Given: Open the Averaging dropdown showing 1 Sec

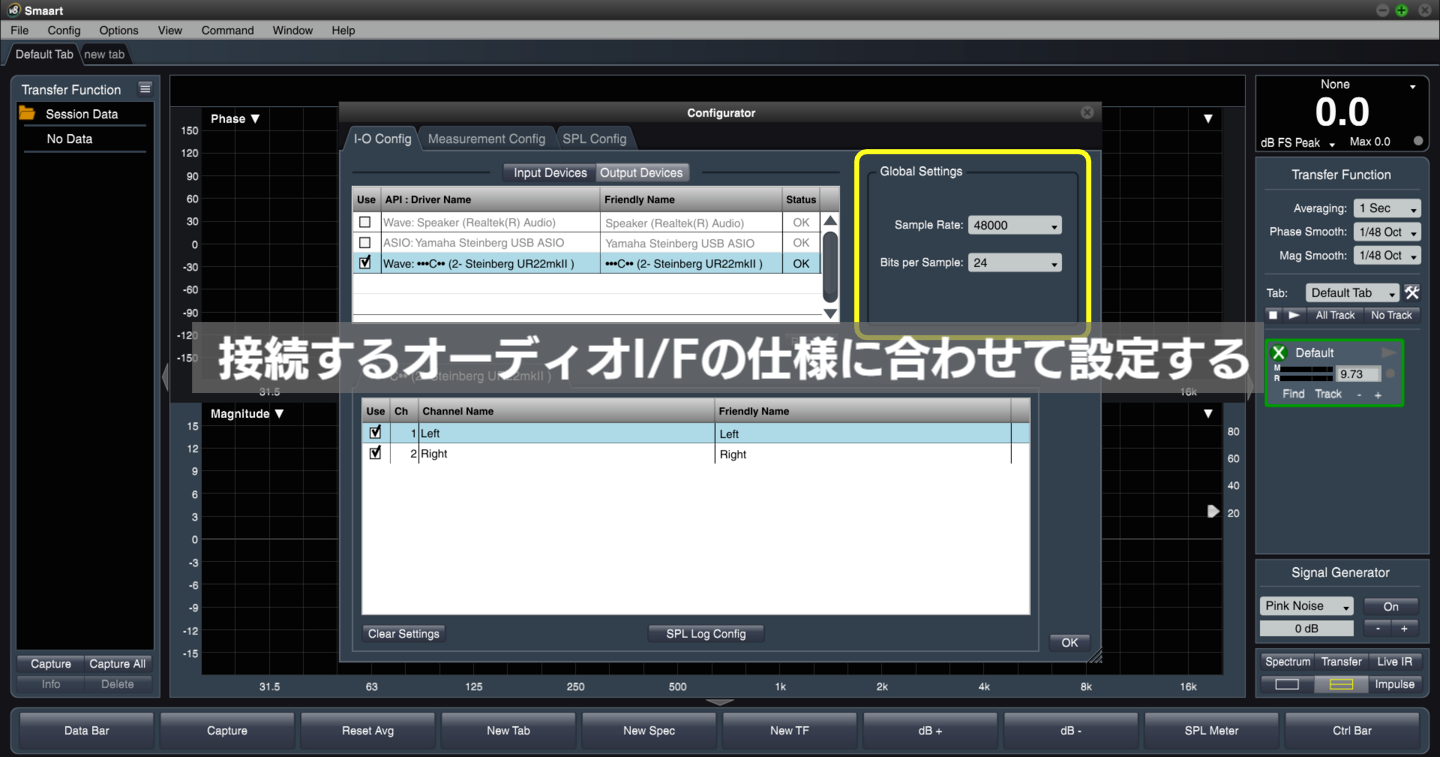Looking at the screenshot, I should pos(1386,208).
